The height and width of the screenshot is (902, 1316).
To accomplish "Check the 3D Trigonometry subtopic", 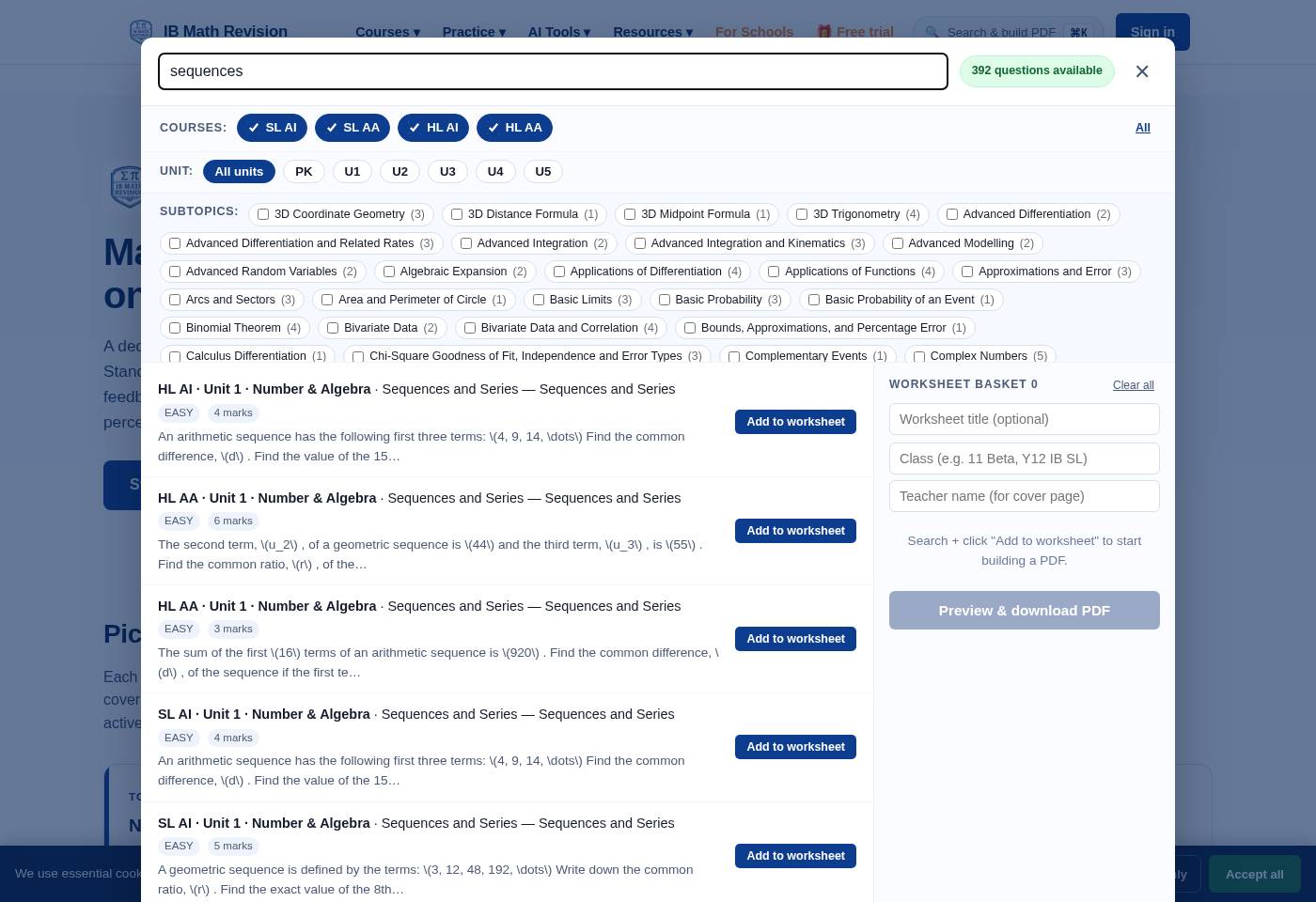I will click(802, 214).
